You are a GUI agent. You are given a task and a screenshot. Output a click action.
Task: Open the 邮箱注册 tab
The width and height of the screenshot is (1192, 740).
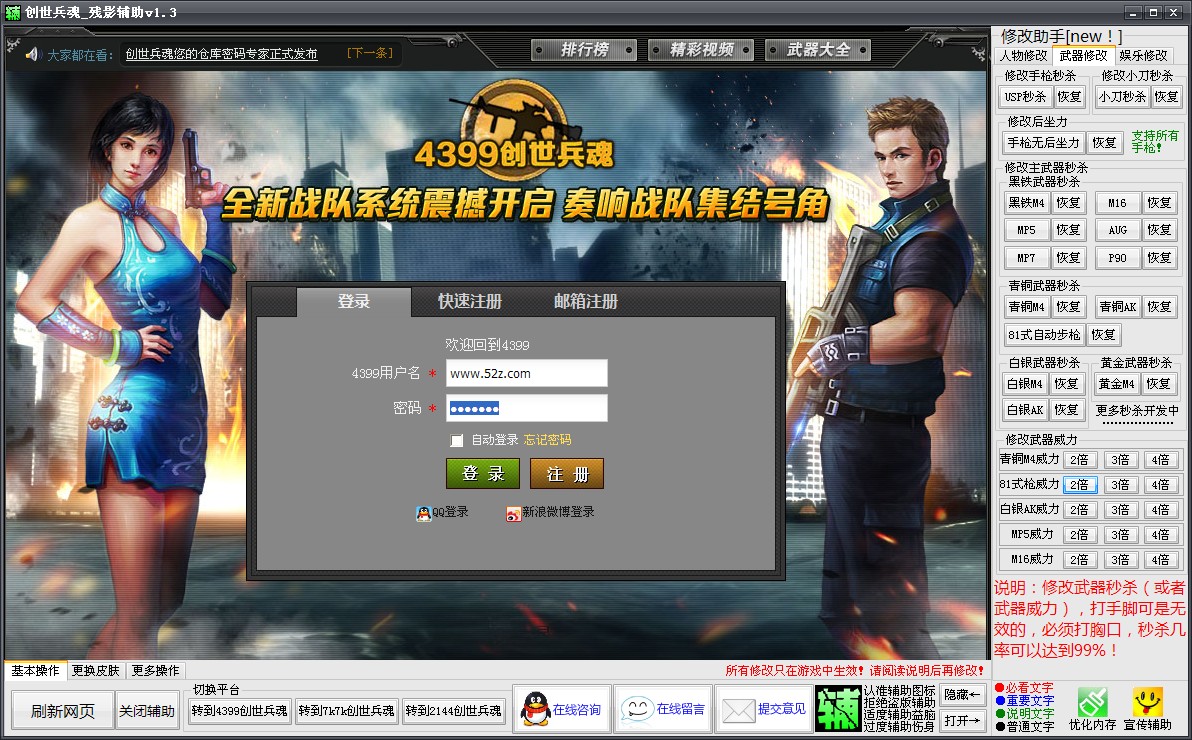[585, 301]
